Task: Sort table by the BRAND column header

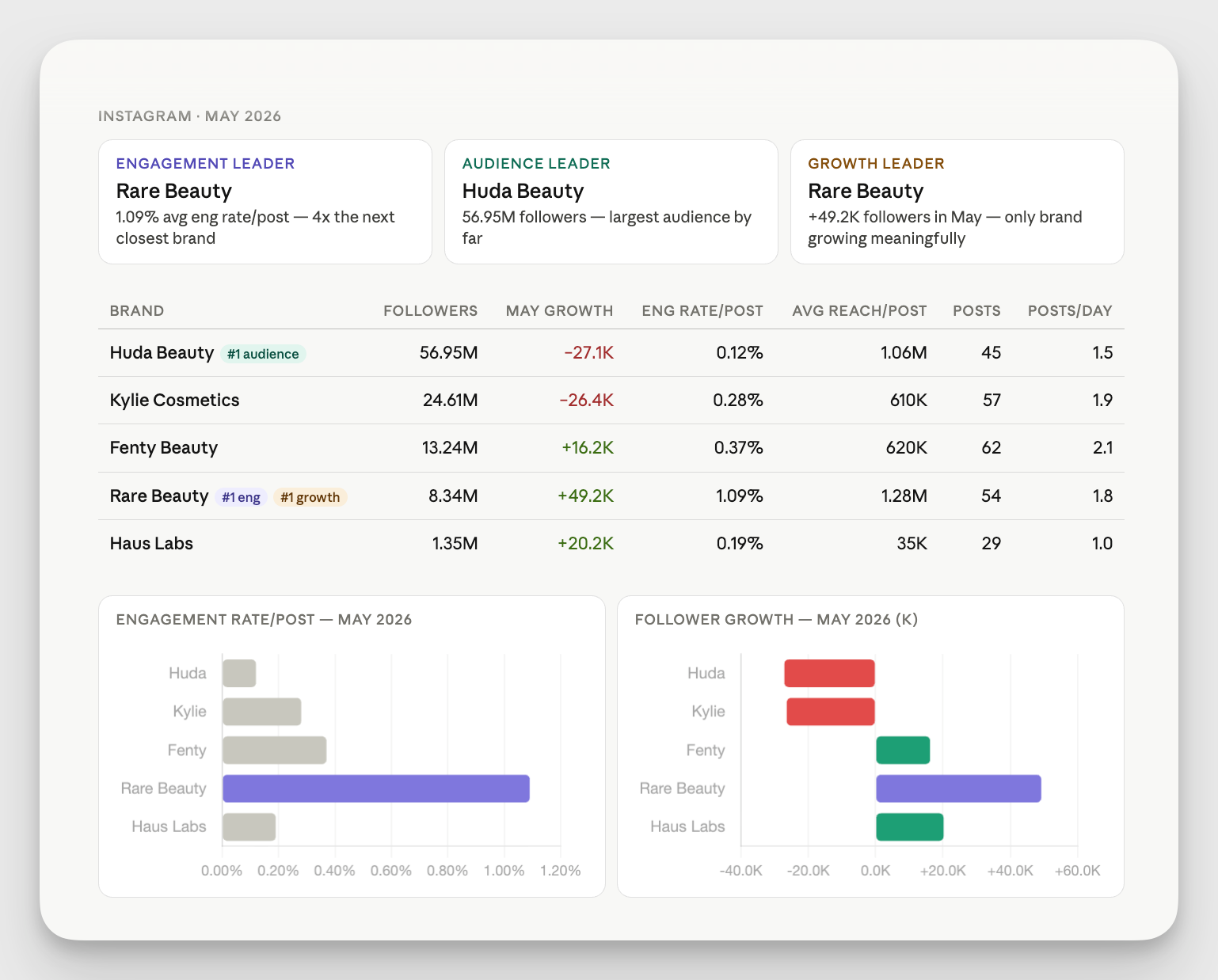Action: 137,311
